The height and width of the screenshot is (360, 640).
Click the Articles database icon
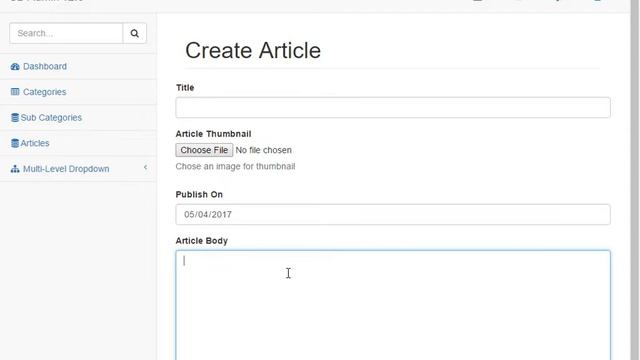(x=15, y=143)
